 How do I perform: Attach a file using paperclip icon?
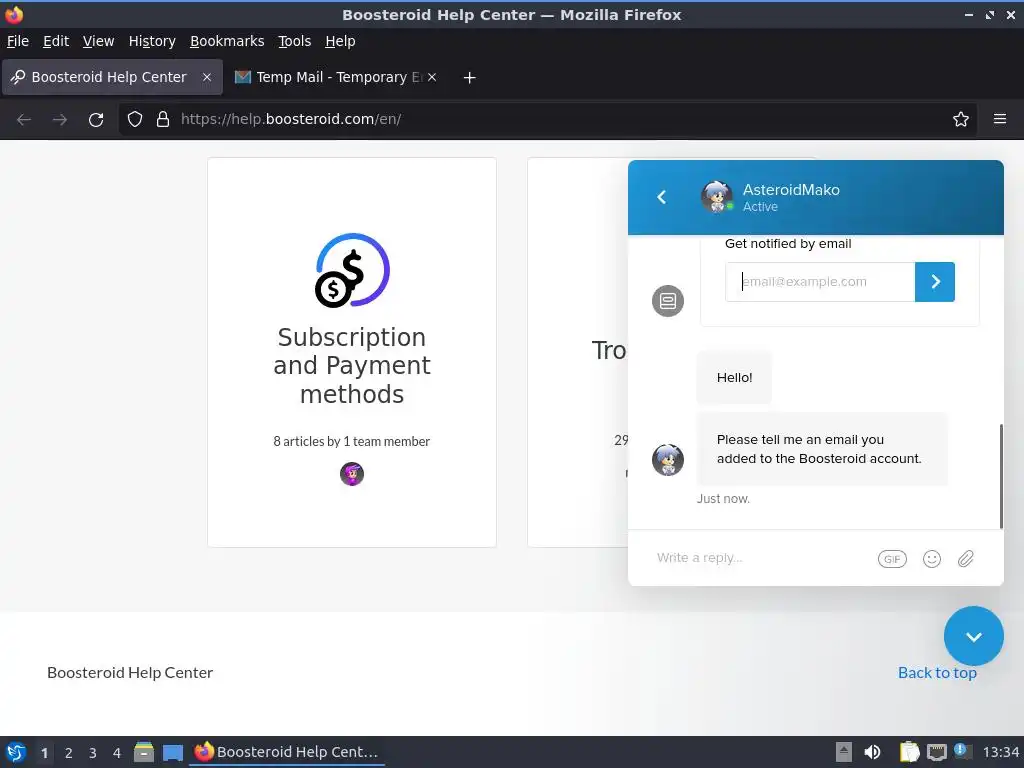click(966, 559)
